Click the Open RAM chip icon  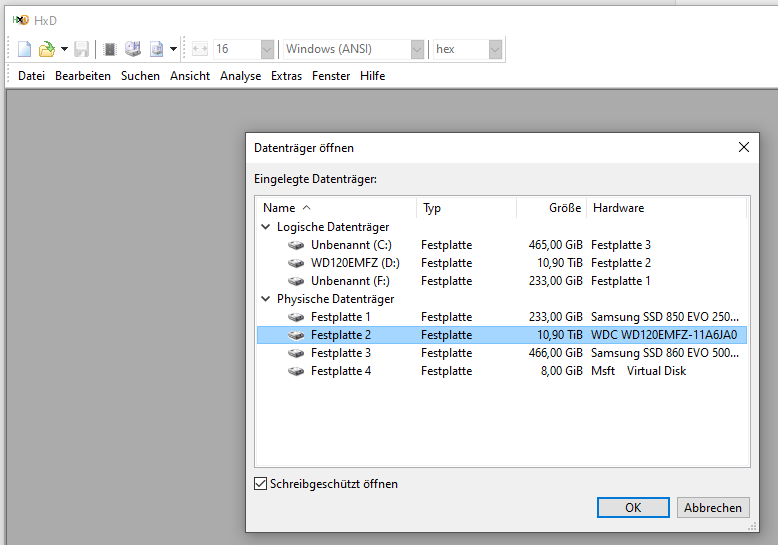[x=110, y=49]
